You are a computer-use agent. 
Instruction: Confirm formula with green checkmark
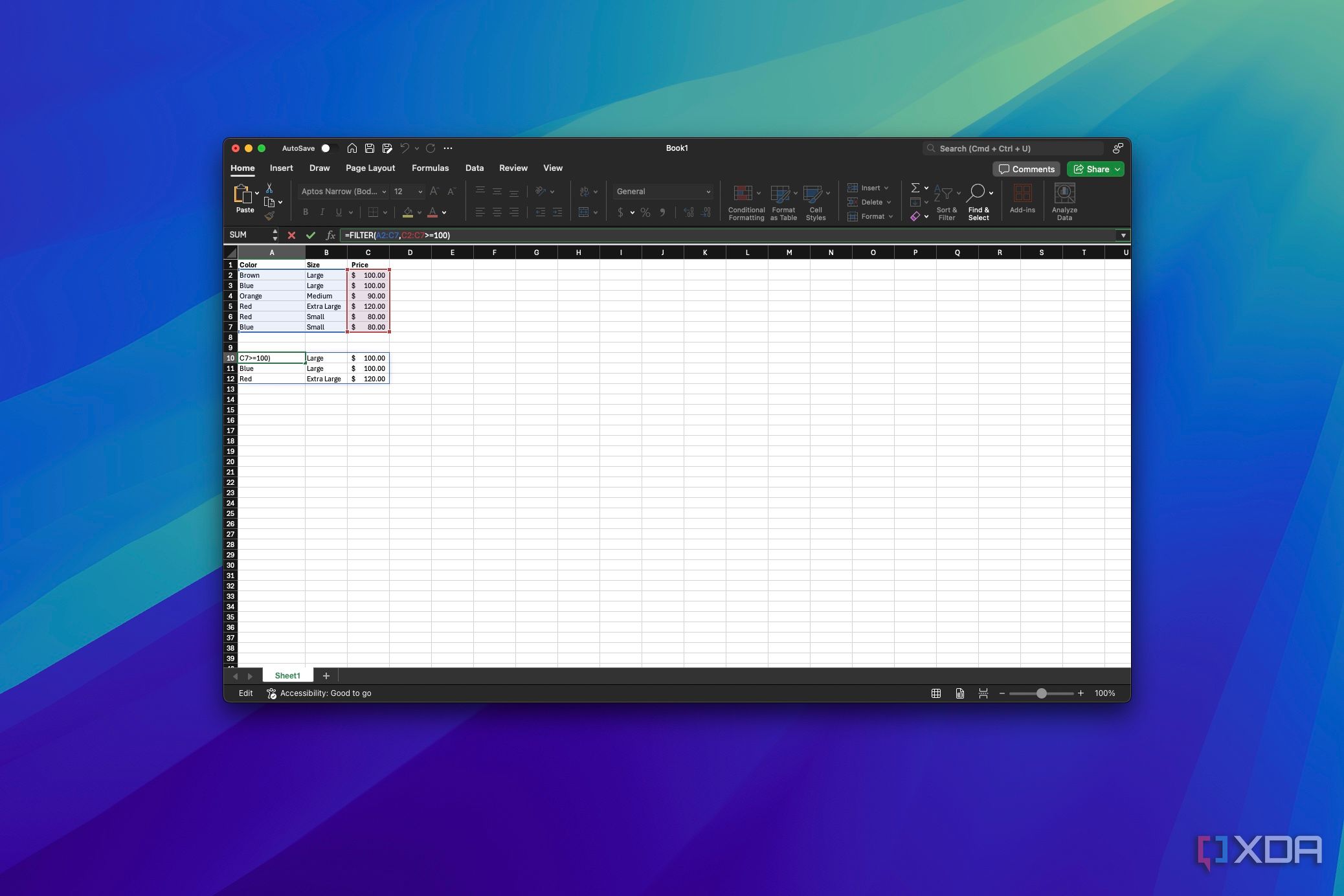311,236
